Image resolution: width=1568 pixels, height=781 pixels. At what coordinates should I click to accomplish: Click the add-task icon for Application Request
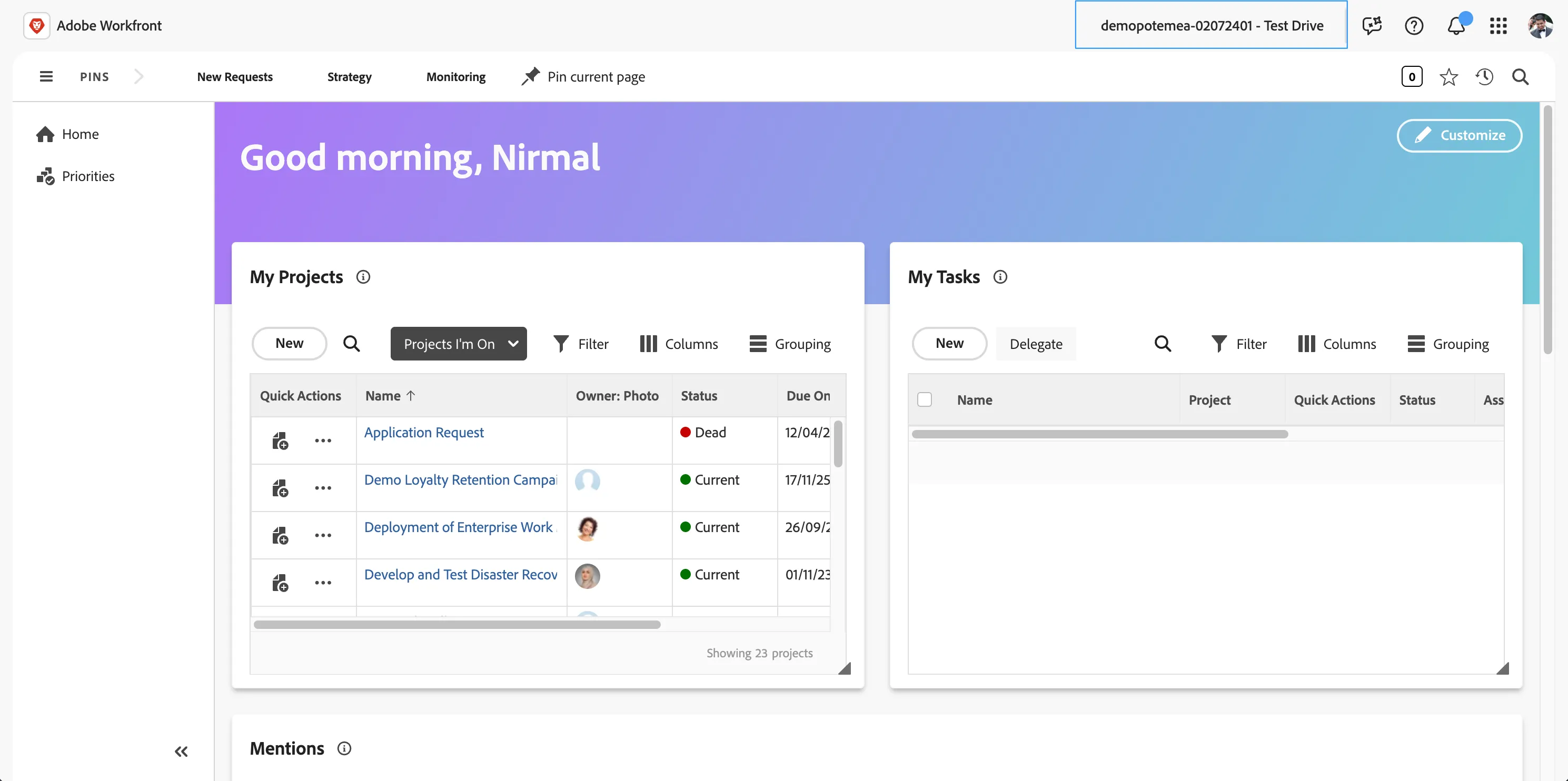tap(280, 440)
